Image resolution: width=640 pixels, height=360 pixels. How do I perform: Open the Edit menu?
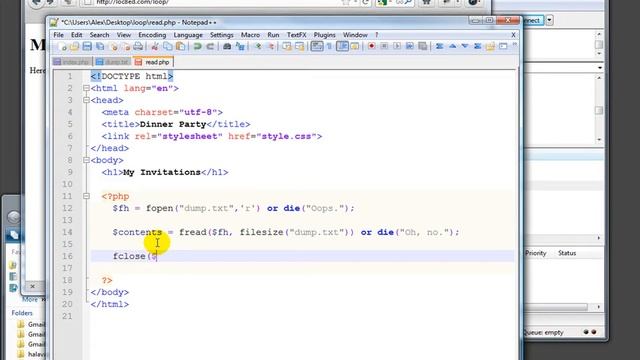pyautogui.click(x=76, y=35)
